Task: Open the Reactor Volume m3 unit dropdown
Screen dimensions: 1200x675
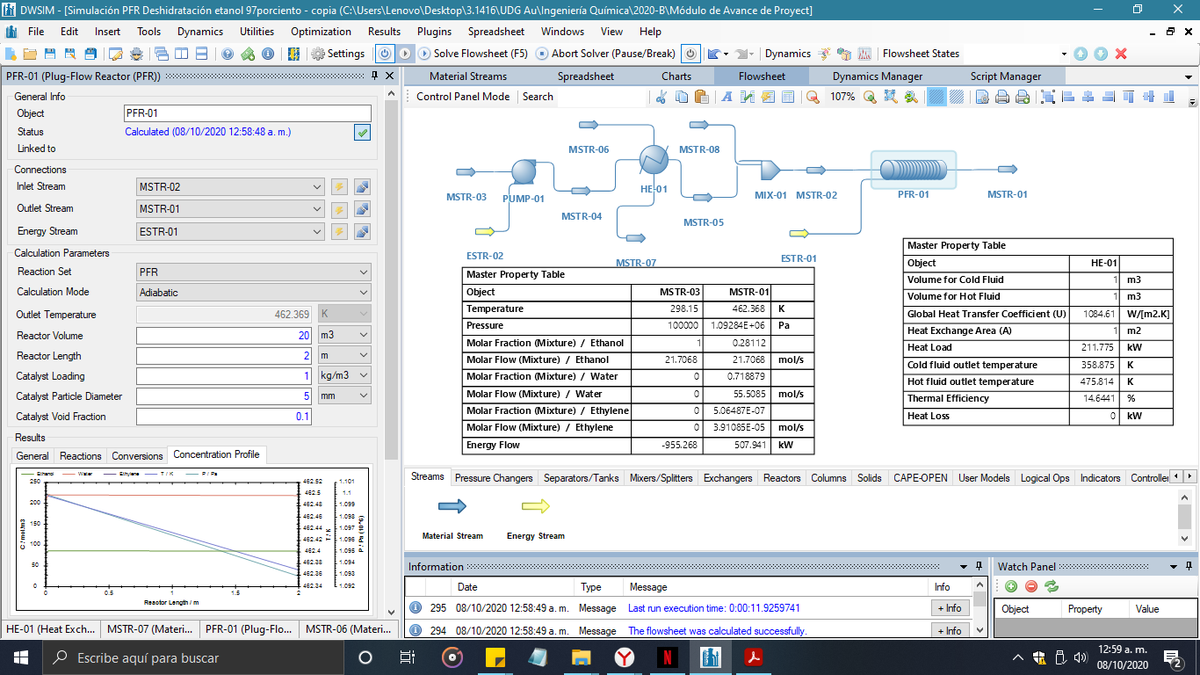Action: tap(362, 335)
